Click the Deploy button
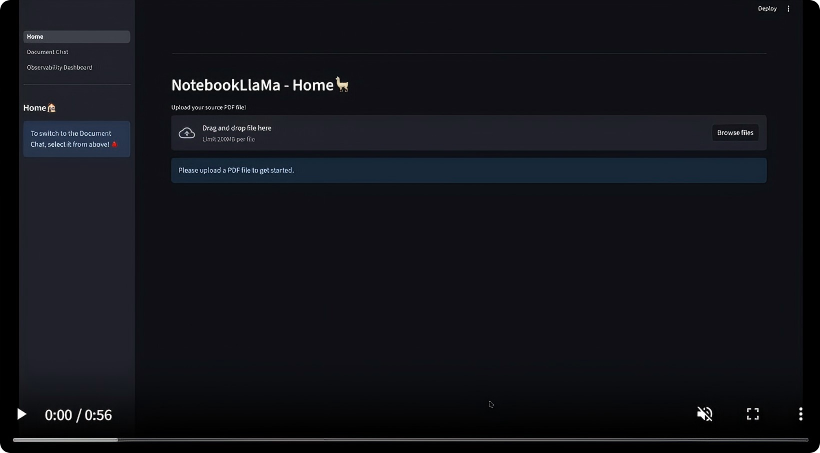Screen dimensions: 820x453 tap(767, 9)
